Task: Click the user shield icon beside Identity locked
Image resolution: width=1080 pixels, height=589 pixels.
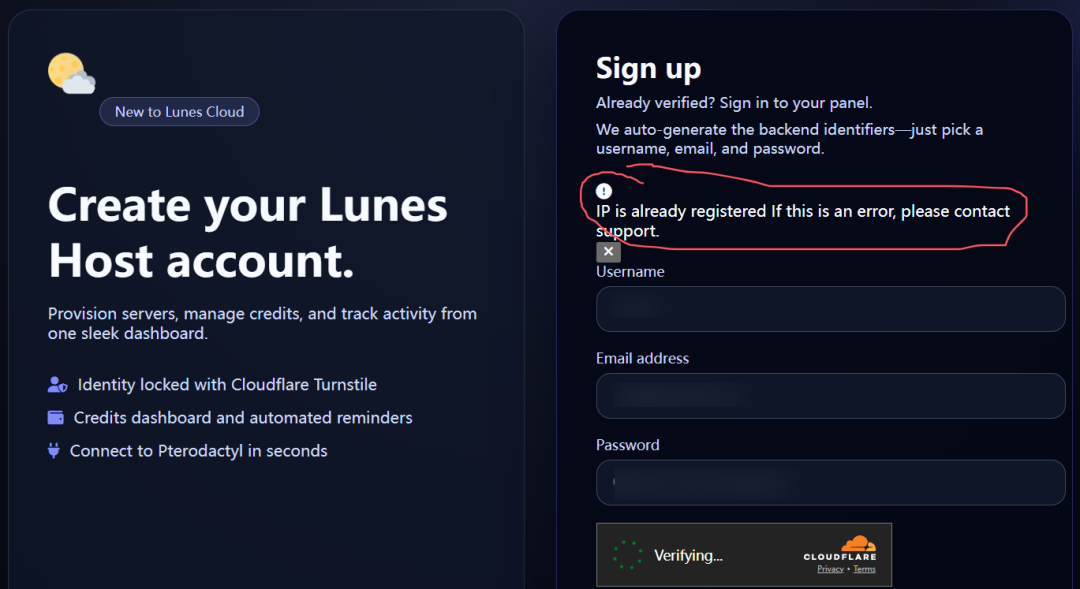Action: [57, 385]
